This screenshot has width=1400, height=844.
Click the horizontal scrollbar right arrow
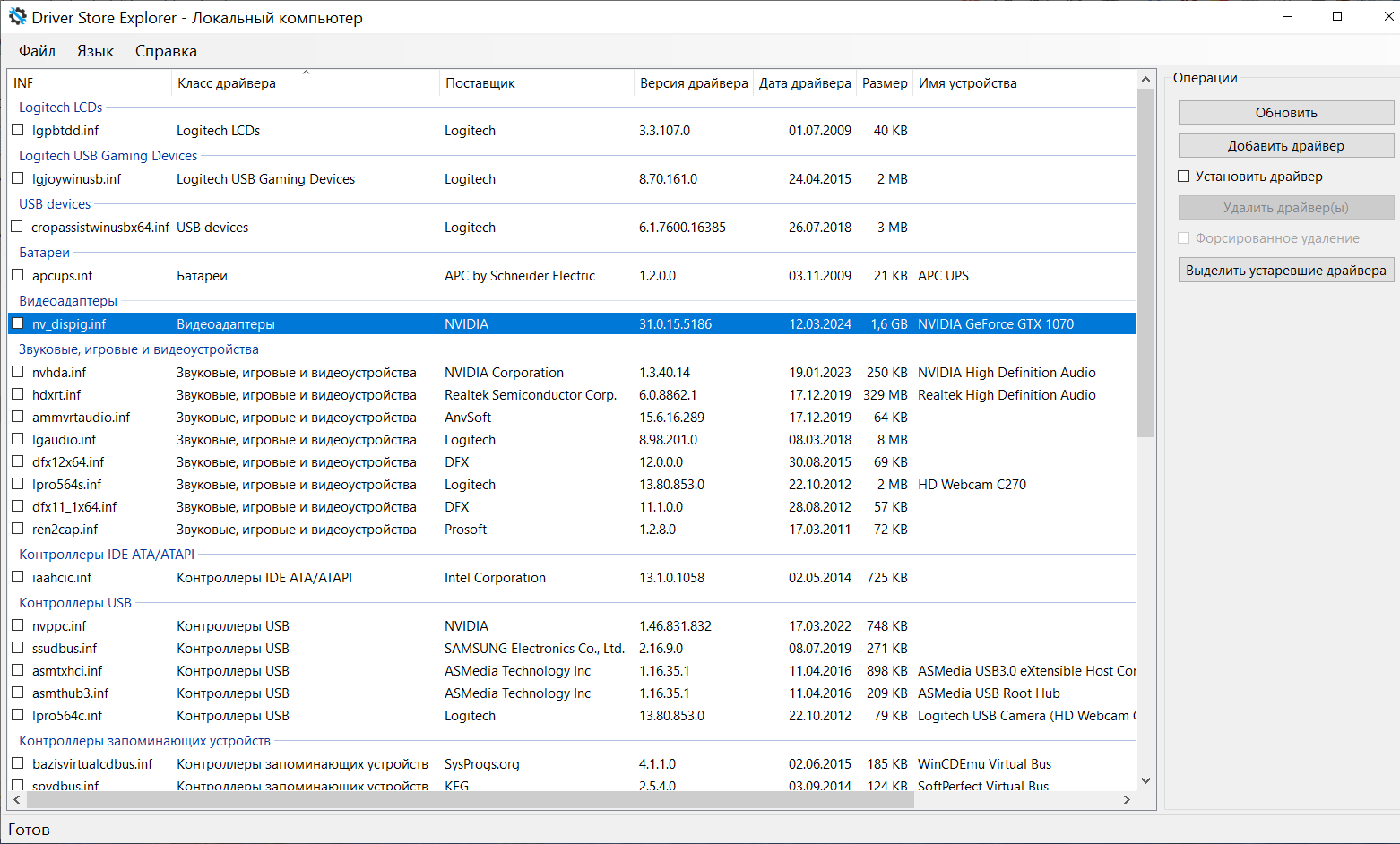[1127, 800]
